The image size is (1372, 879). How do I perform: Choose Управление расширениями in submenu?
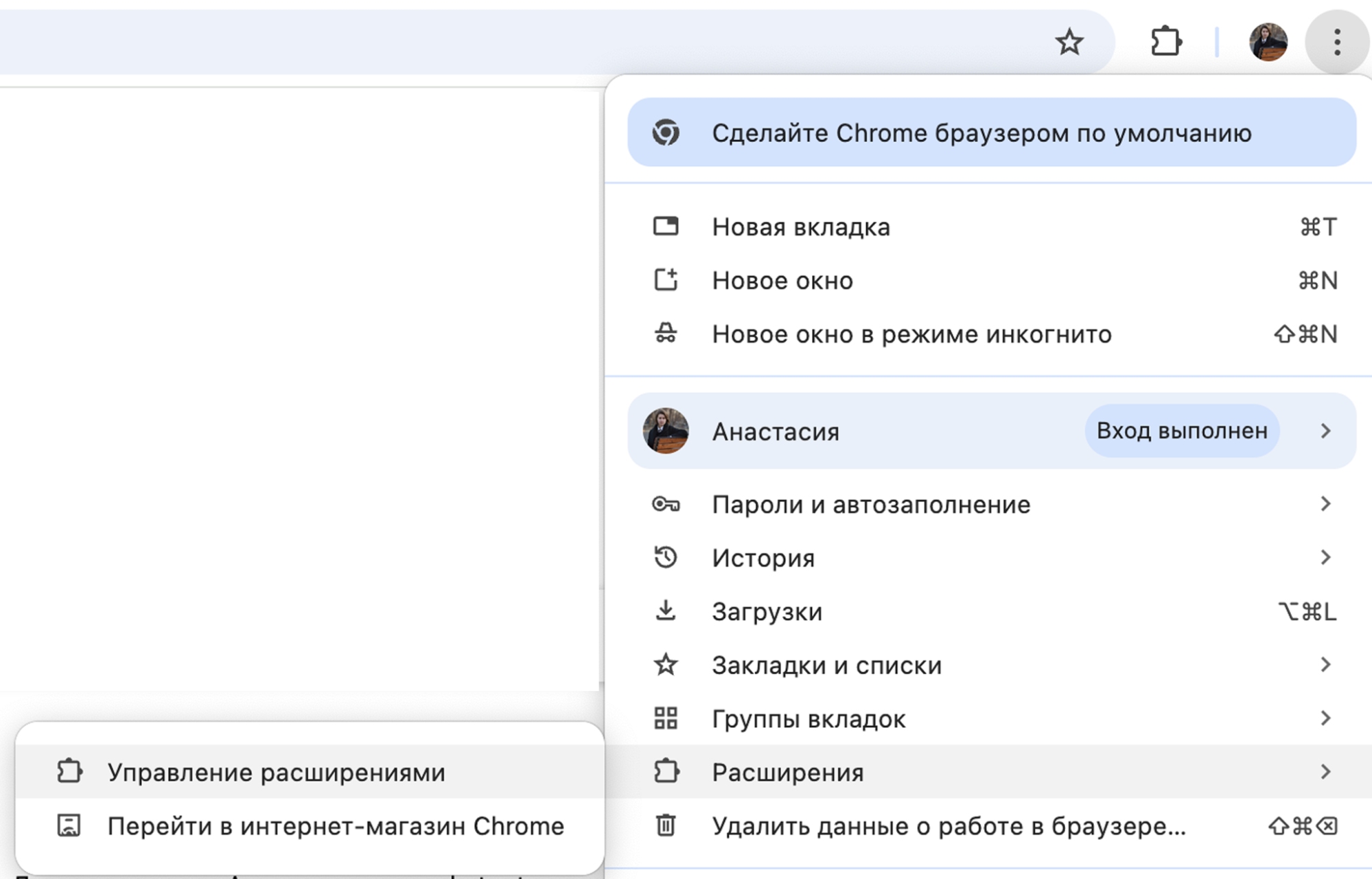click(x=276, y=773)
